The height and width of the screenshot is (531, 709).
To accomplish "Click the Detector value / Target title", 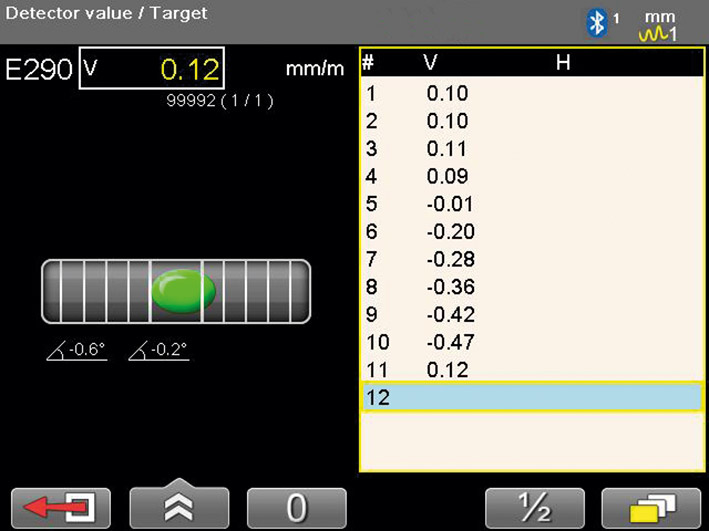I will pyautogui.click(x=107, y=13).
